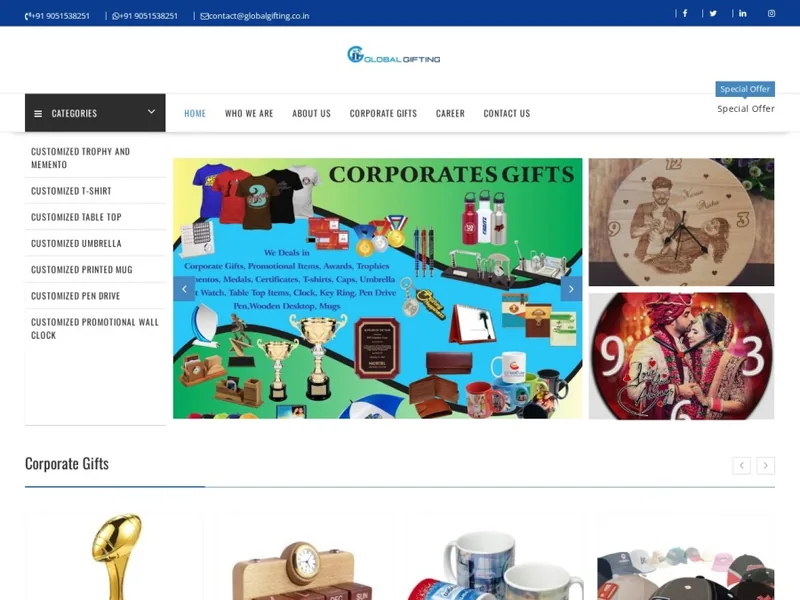This screenshot has height=600, width=800.
Task: Select Customized Trophy and Memento category
Action: (x=95, y=158)
